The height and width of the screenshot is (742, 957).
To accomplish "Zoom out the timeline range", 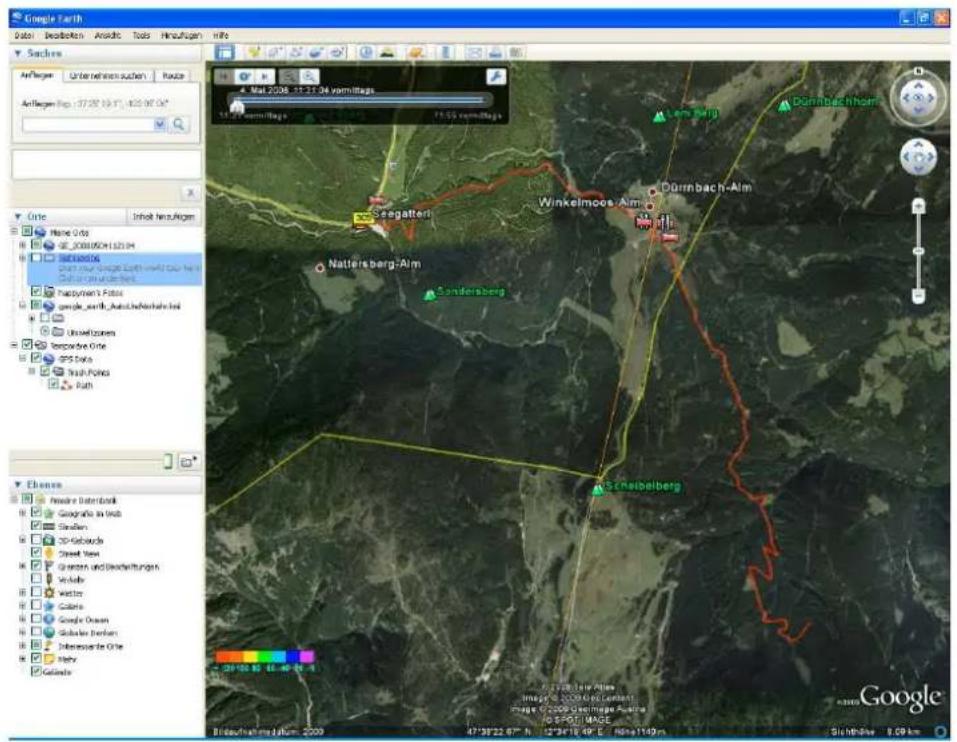I will click(289, 76).
